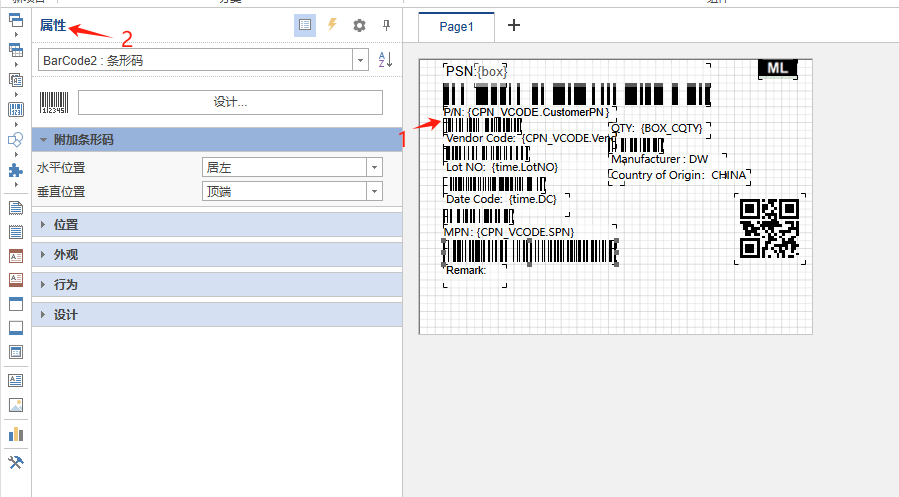Open the 垂直位置 dropdown

[374, 191]
